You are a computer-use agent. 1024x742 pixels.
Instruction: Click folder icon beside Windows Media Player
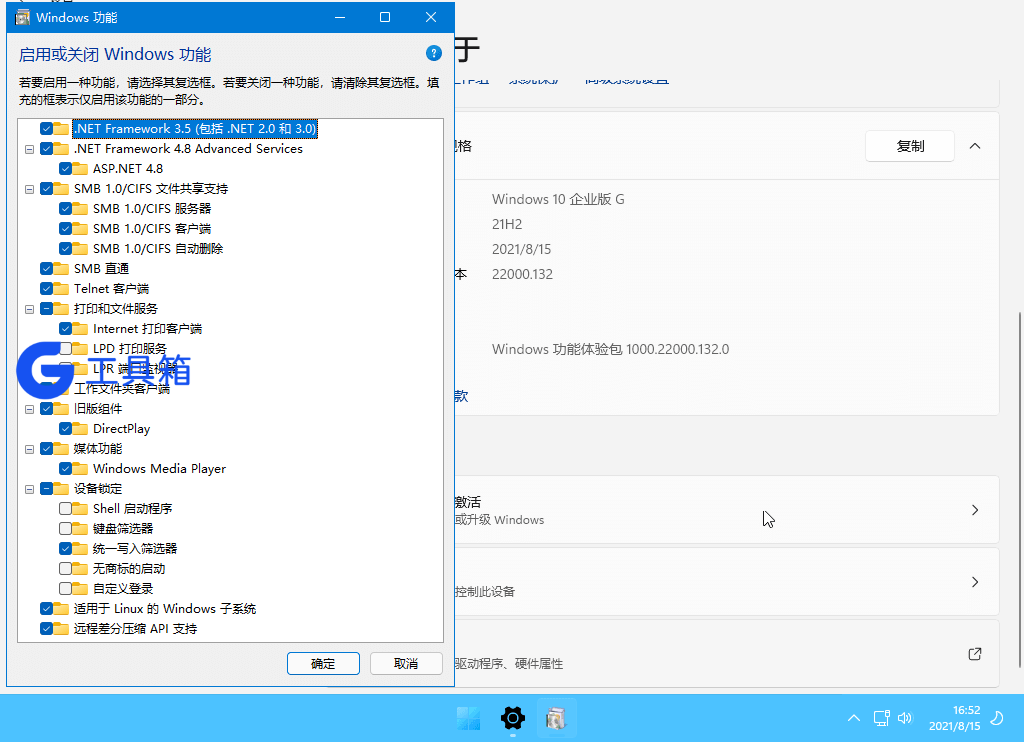pyautogui.click(x=80, y=468)
